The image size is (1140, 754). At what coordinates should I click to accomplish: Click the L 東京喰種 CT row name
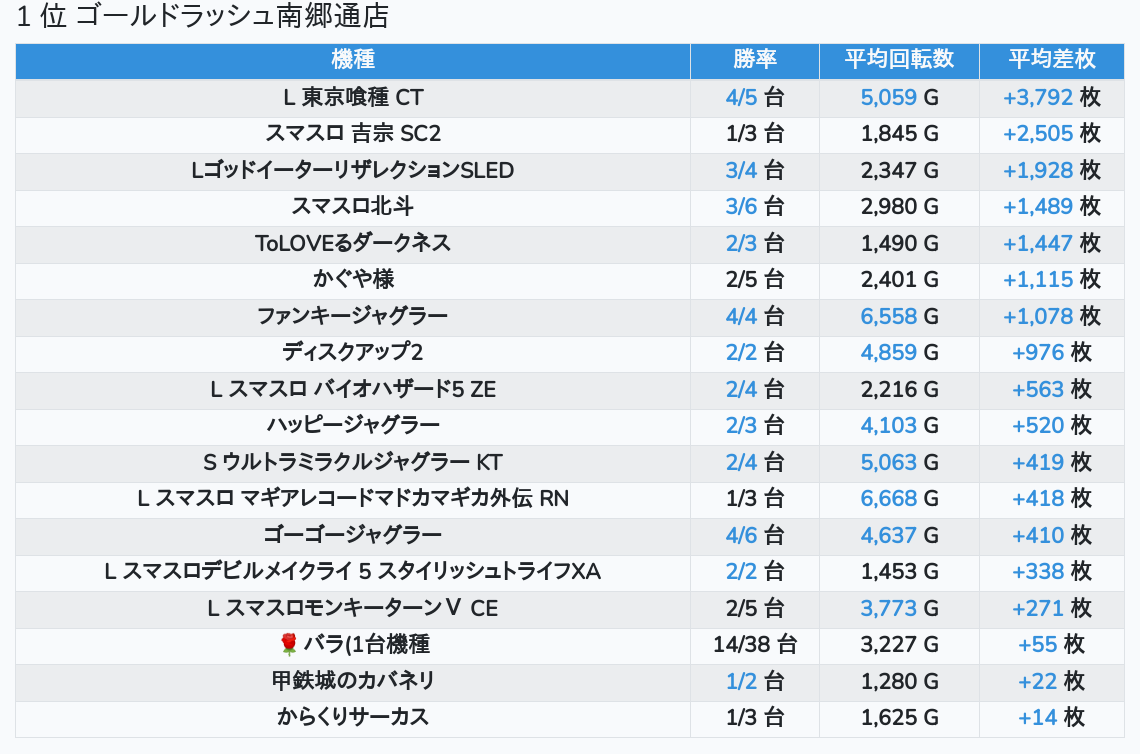(353, 97)
